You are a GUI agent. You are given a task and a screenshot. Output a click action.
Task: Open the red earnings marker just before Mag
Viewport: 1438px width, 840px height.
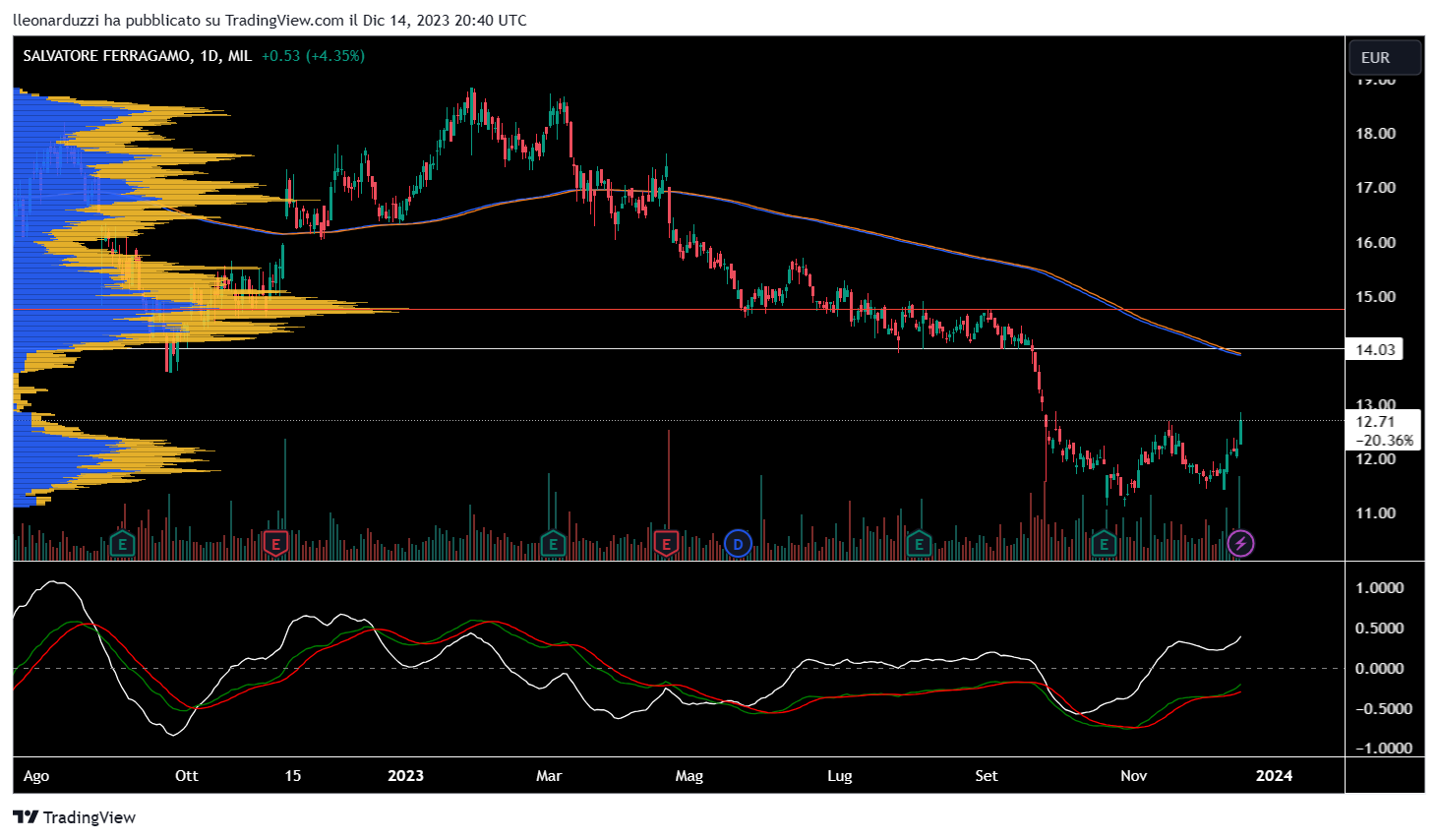pos(667,543)
